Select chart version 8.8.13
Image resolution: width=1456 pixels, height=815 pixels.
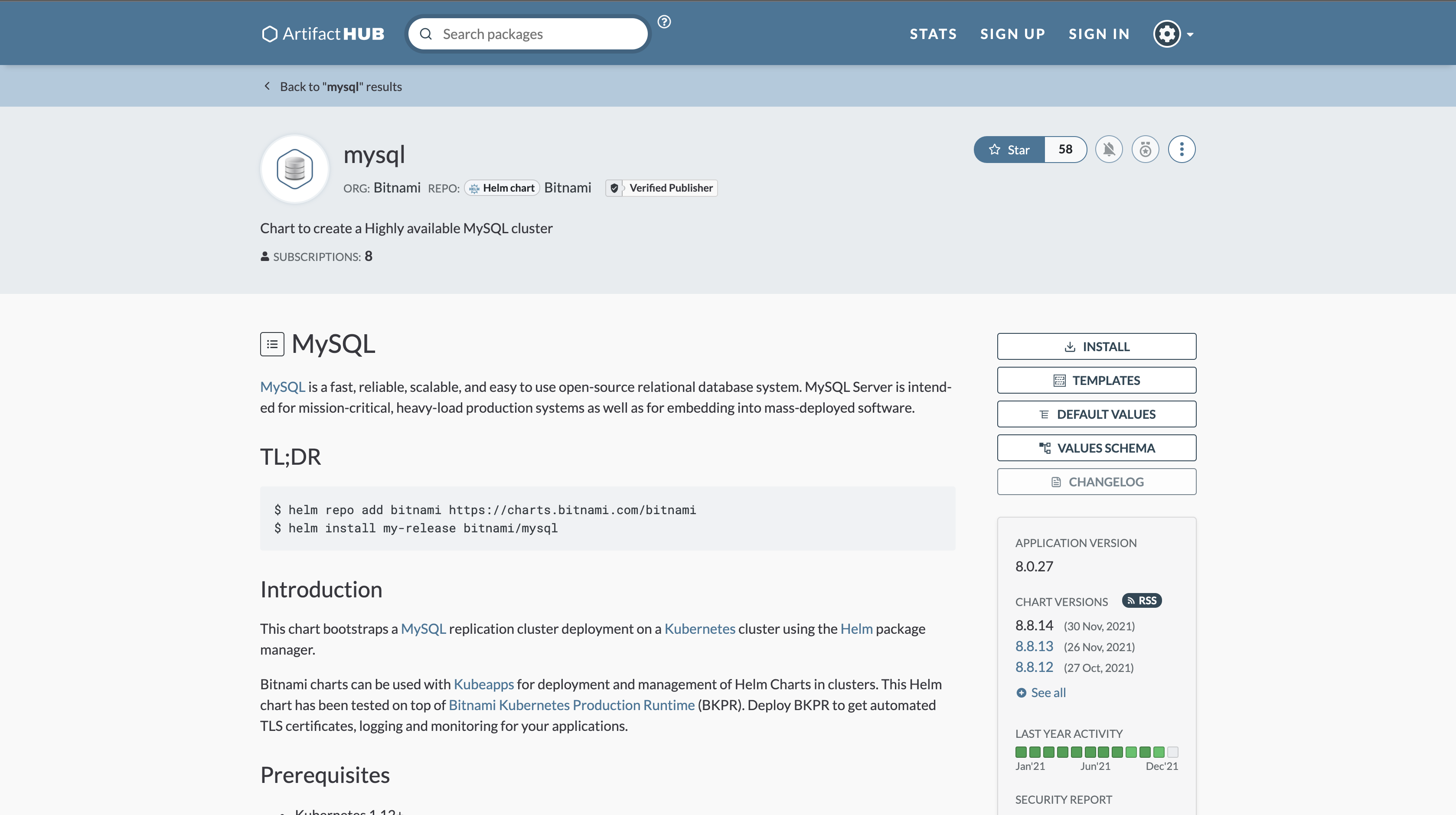(1035, 646)
